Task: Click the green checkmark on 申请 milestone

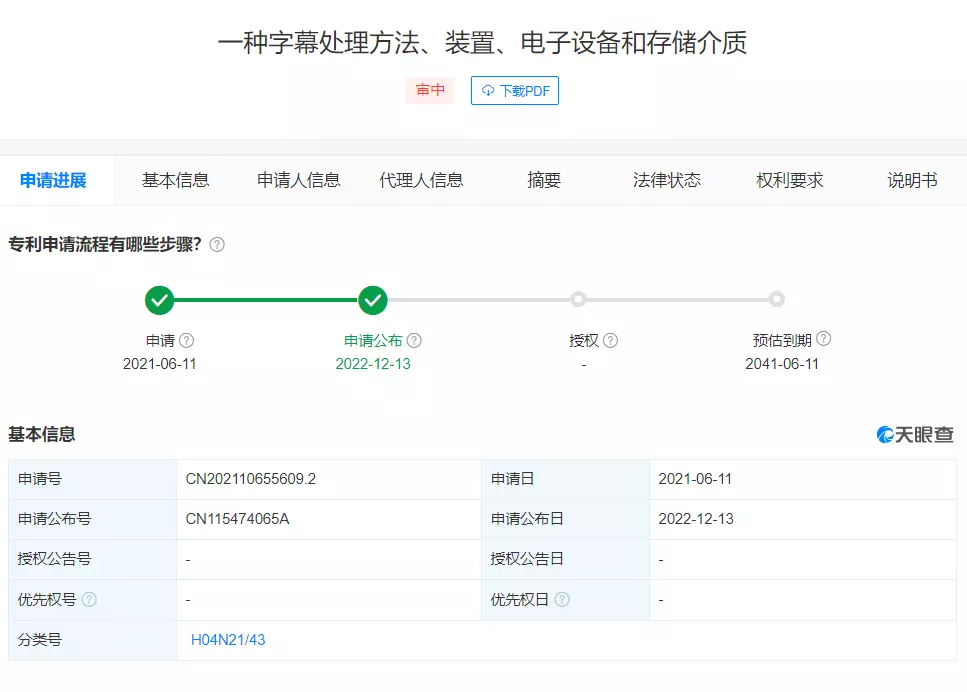Action: 160,299
